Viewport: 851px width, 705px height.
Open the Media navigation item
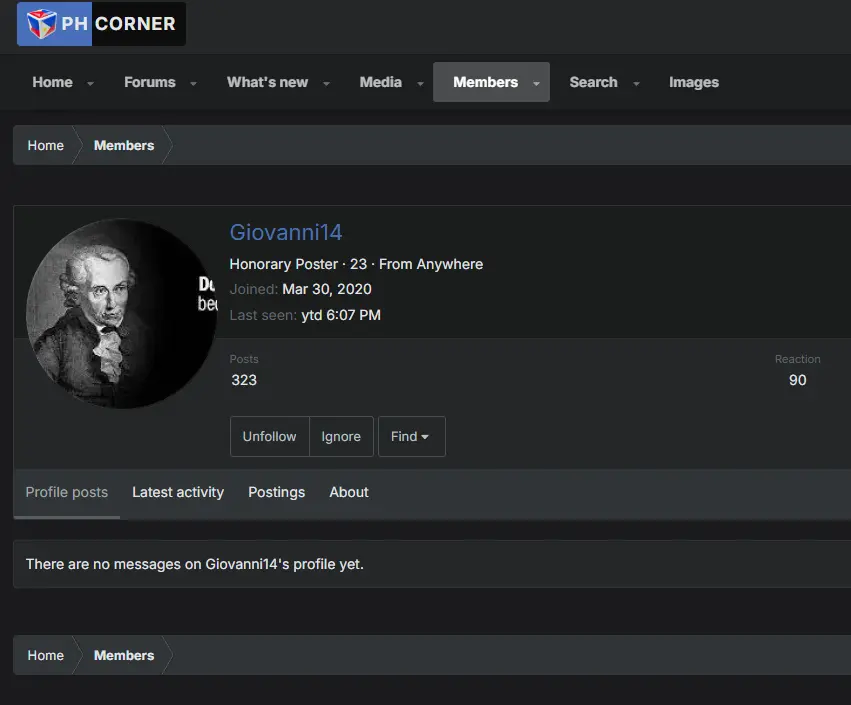[380, 82]
